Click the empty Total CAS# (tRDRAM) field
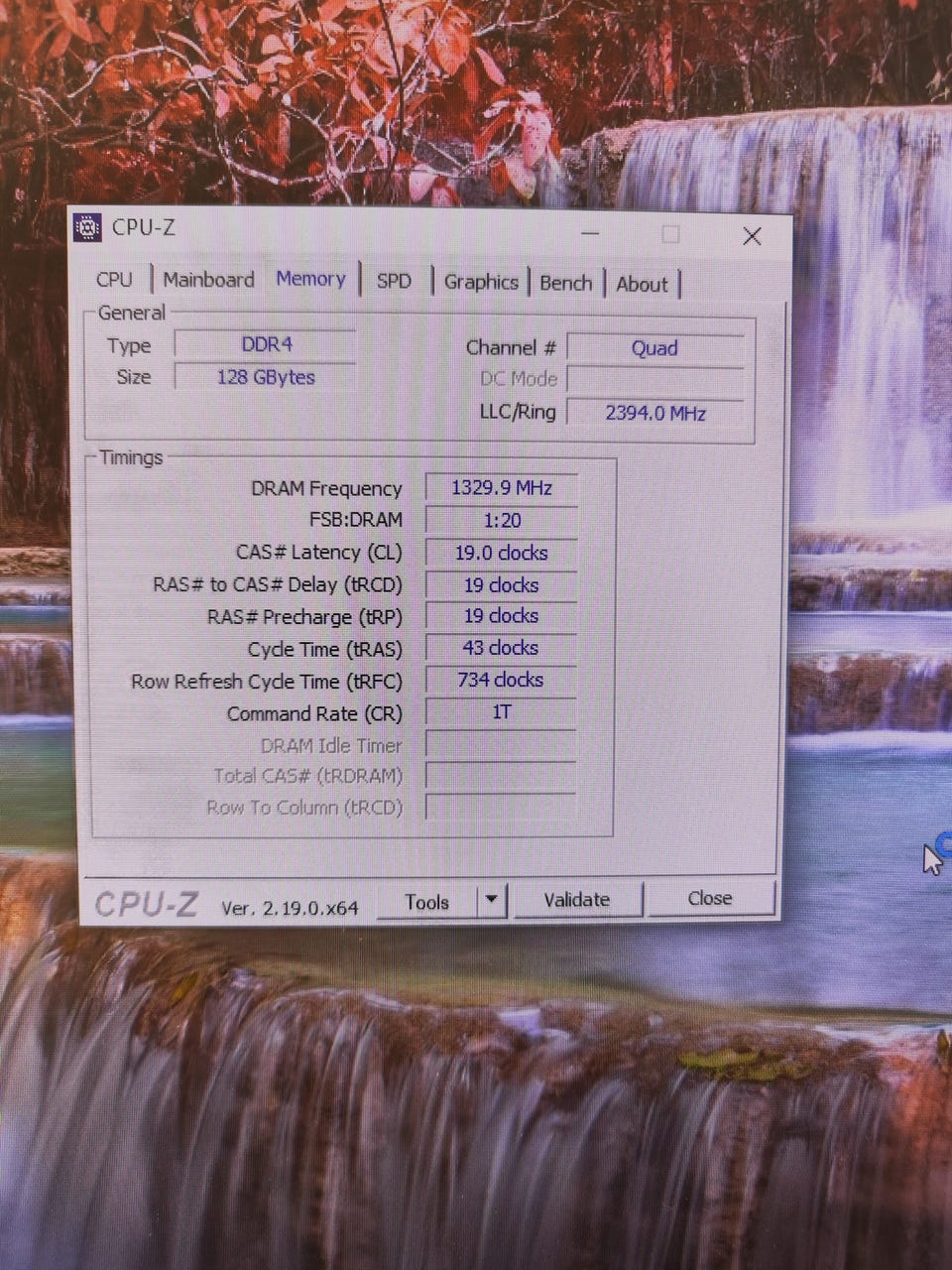 coord(501,775)
